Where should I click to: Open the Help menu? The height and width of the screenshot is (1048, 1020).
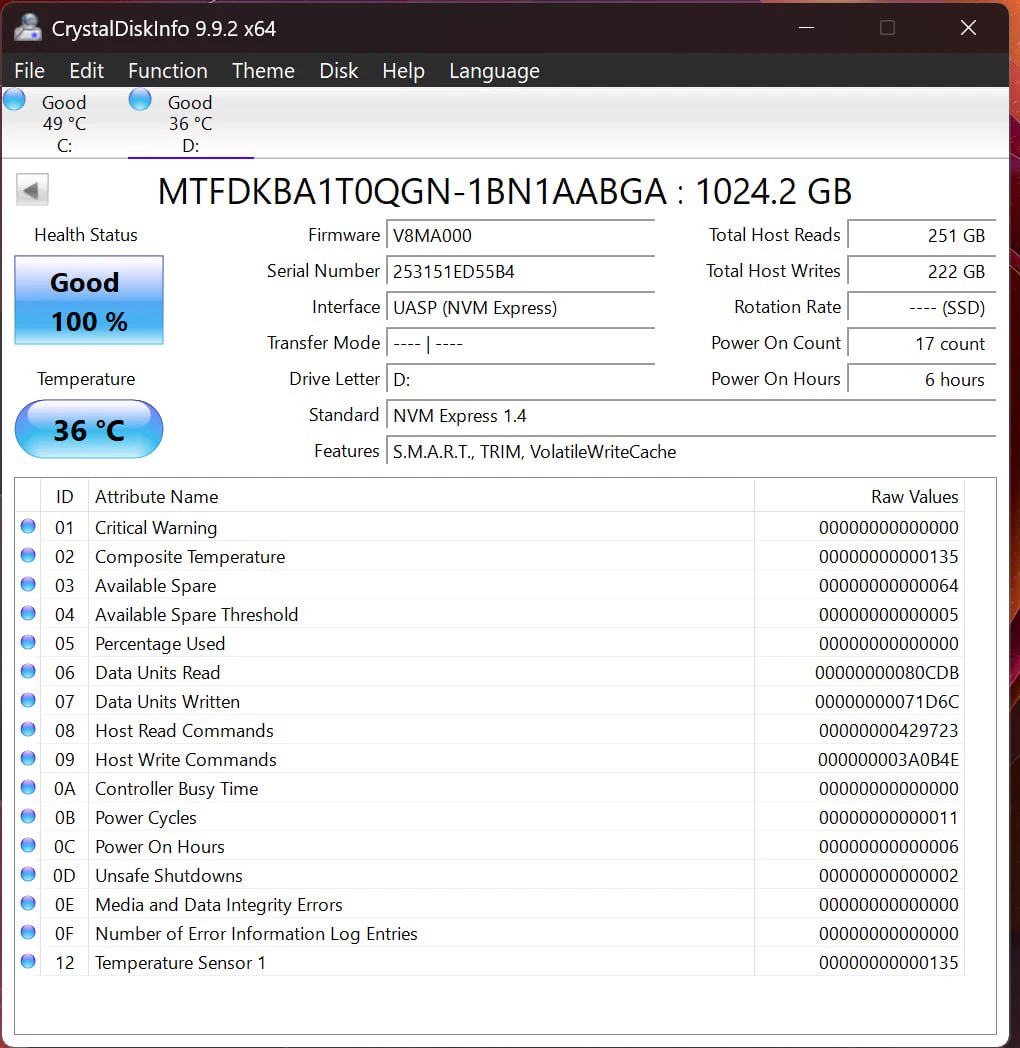coord(403,70)
